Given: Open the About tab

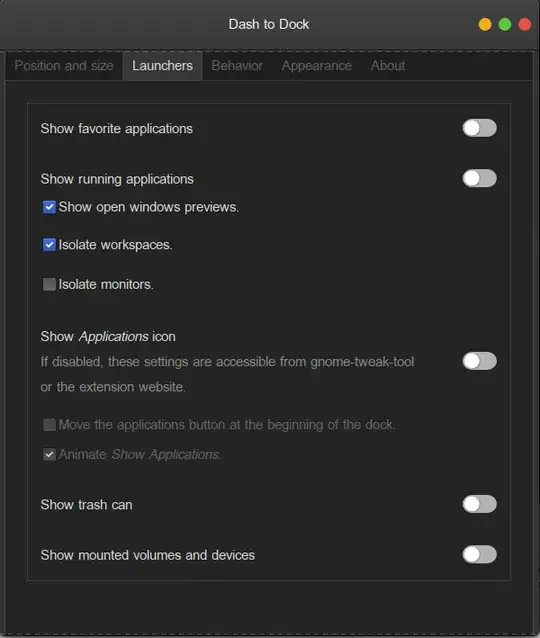Looking at the screenshot, I should coord(387,66).
